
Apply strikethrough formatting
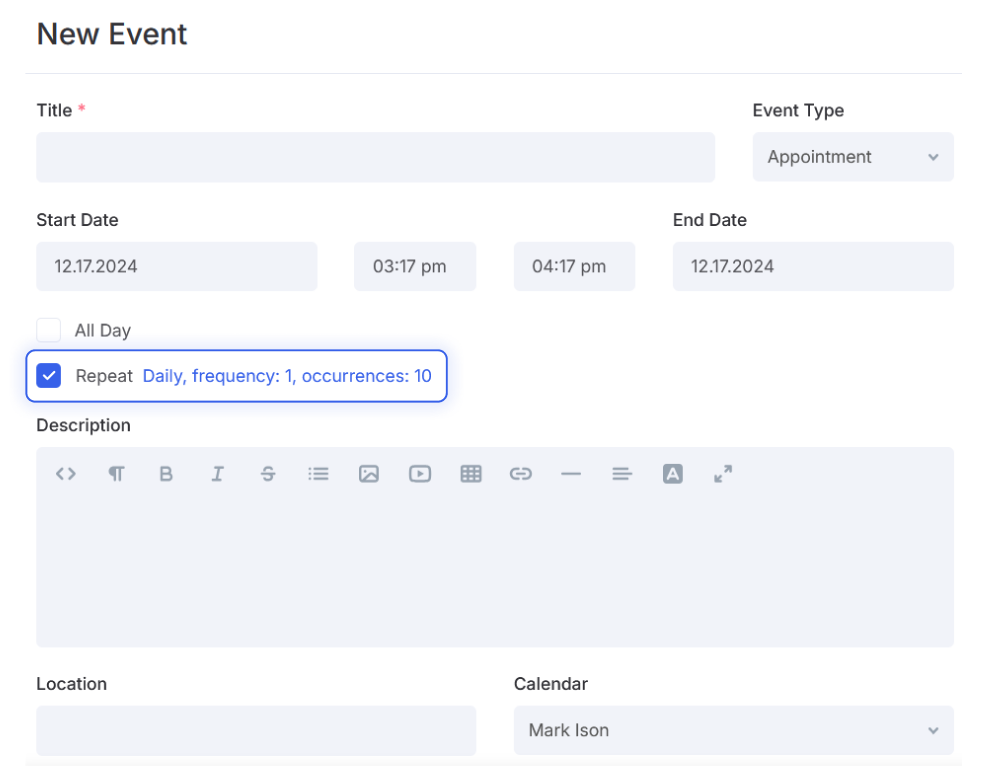point(268,474)
